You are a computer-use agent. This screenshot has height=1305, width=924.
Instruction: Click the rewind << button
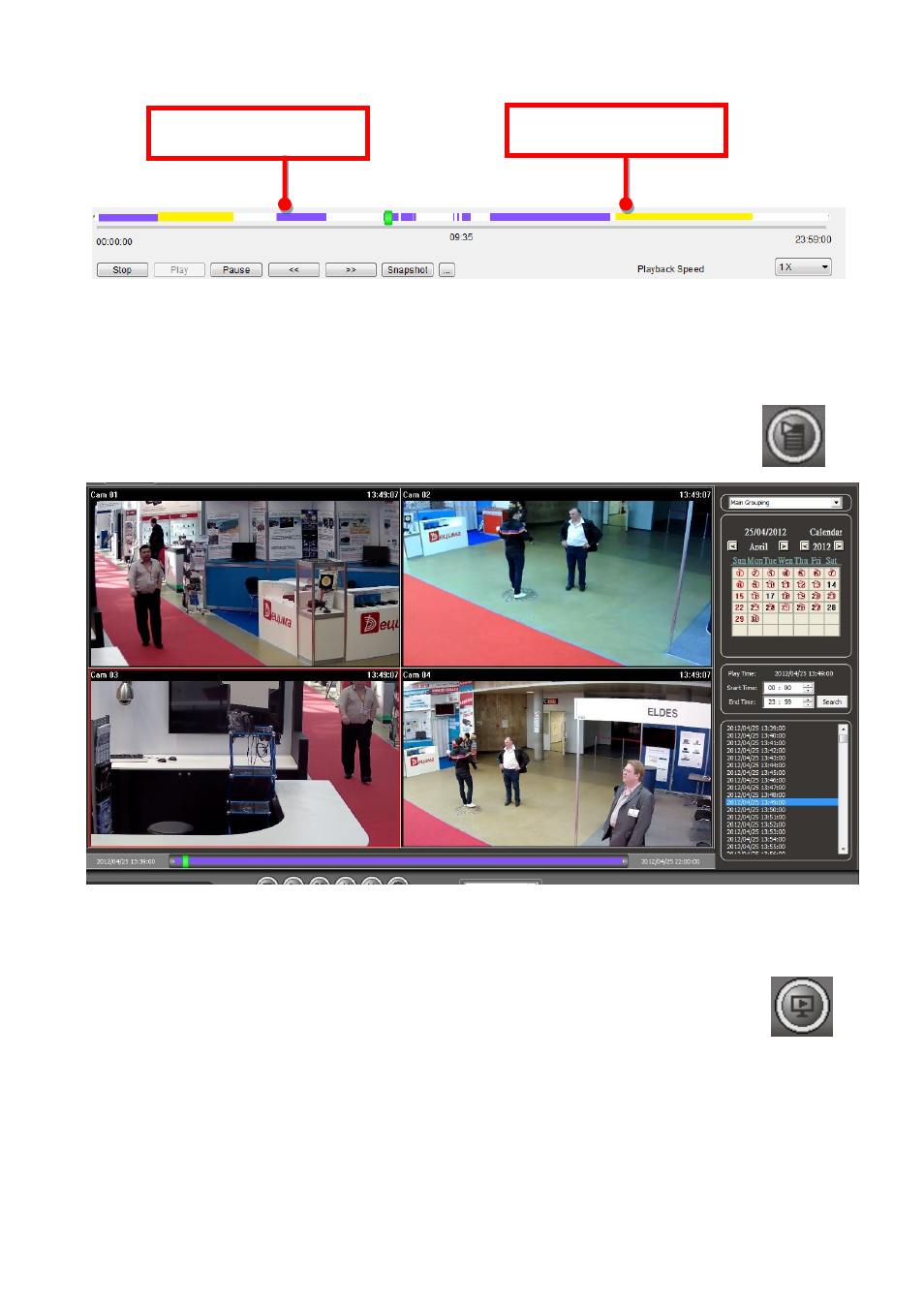293,270
